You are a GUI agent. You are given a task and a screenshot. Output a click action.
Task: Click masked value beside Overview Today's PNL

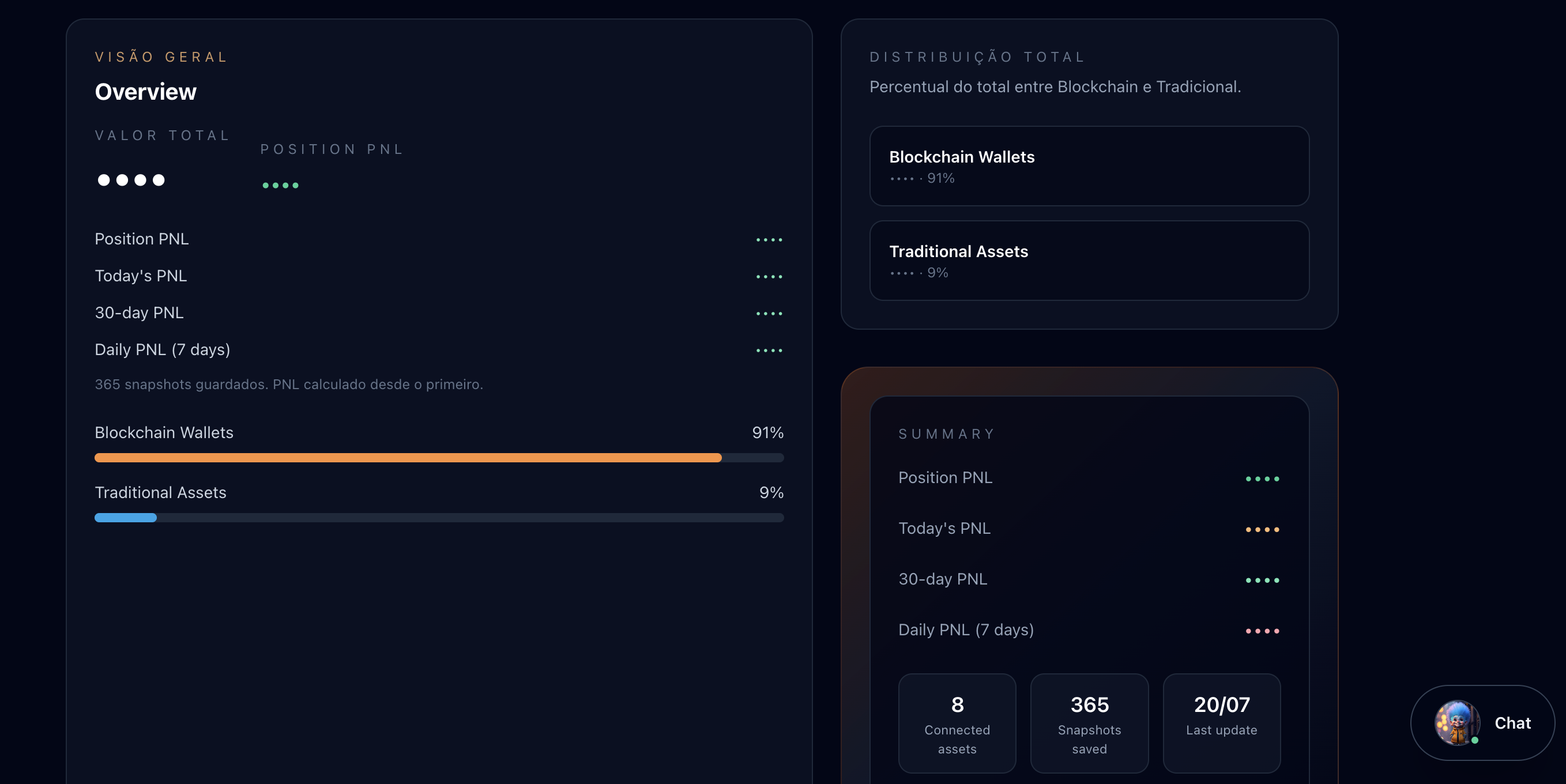pyautogui.click(x=769, y=277)
